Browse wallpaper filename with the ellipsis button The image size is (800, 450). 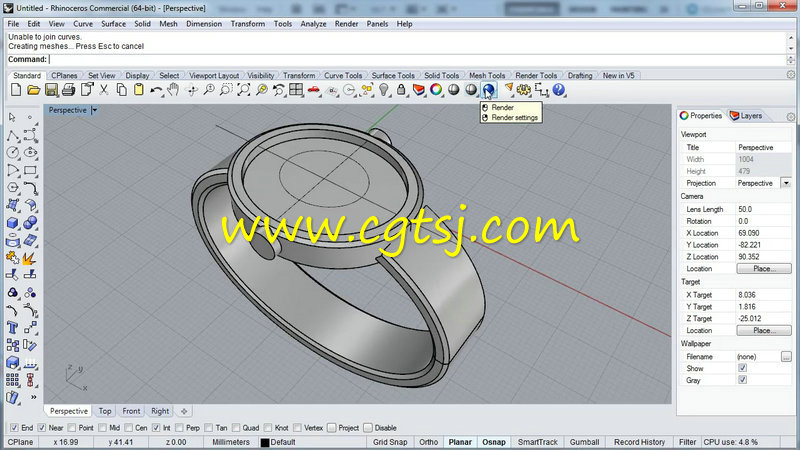(786, 357)
